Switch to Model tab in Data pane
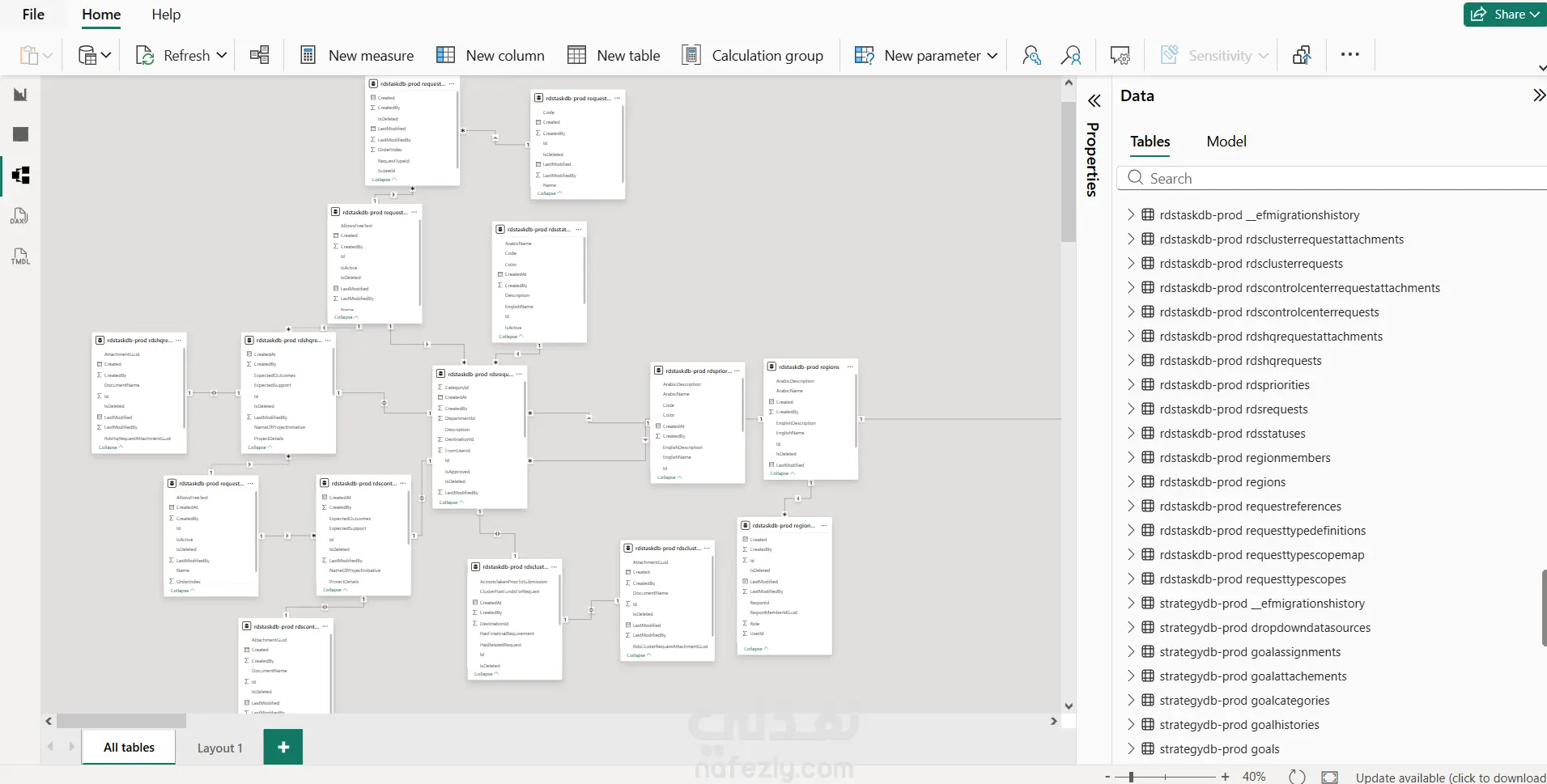1547x784 pixels. [x=1226, y=142]
